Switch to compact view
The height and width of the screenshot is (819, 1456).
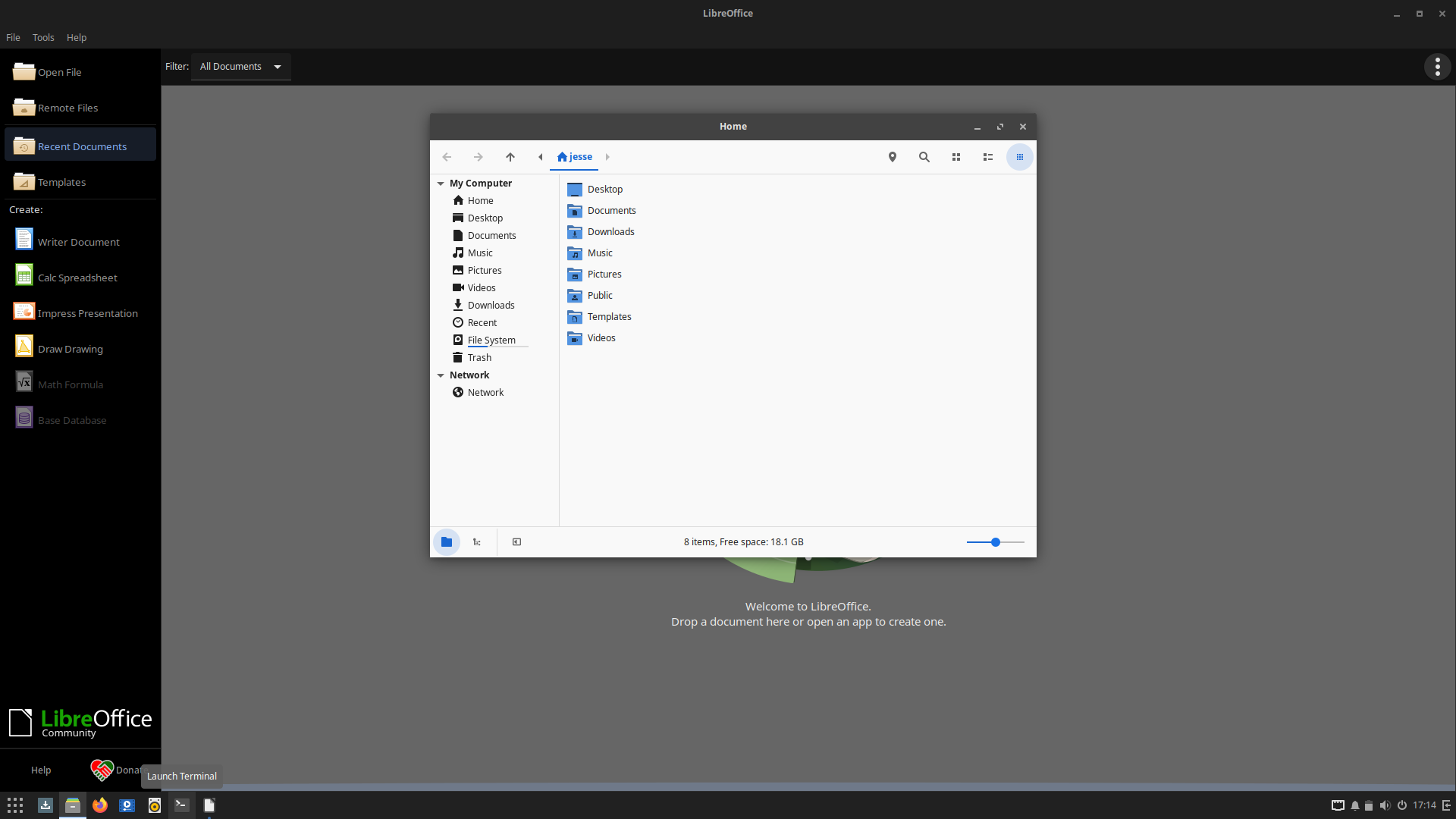(1020, 157)
